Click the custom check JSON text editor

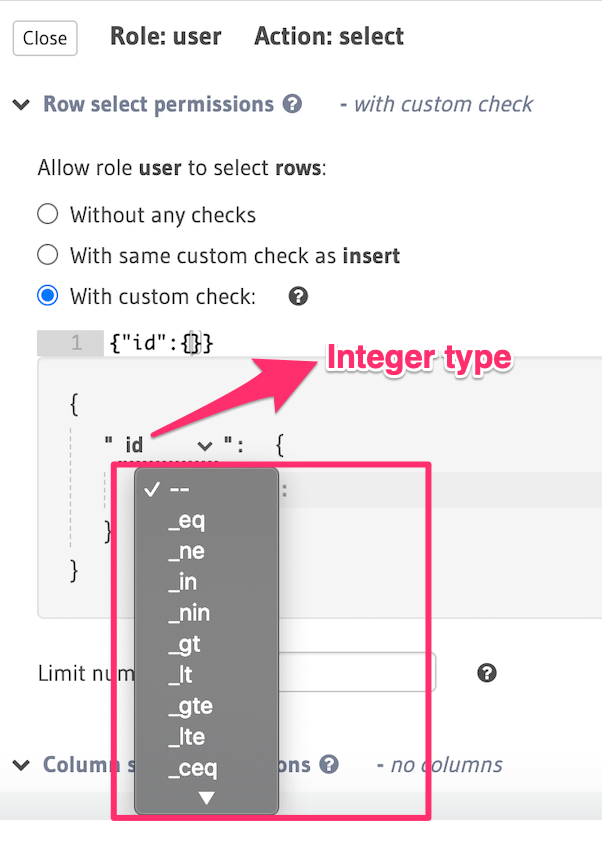click(x=350, y=343)
